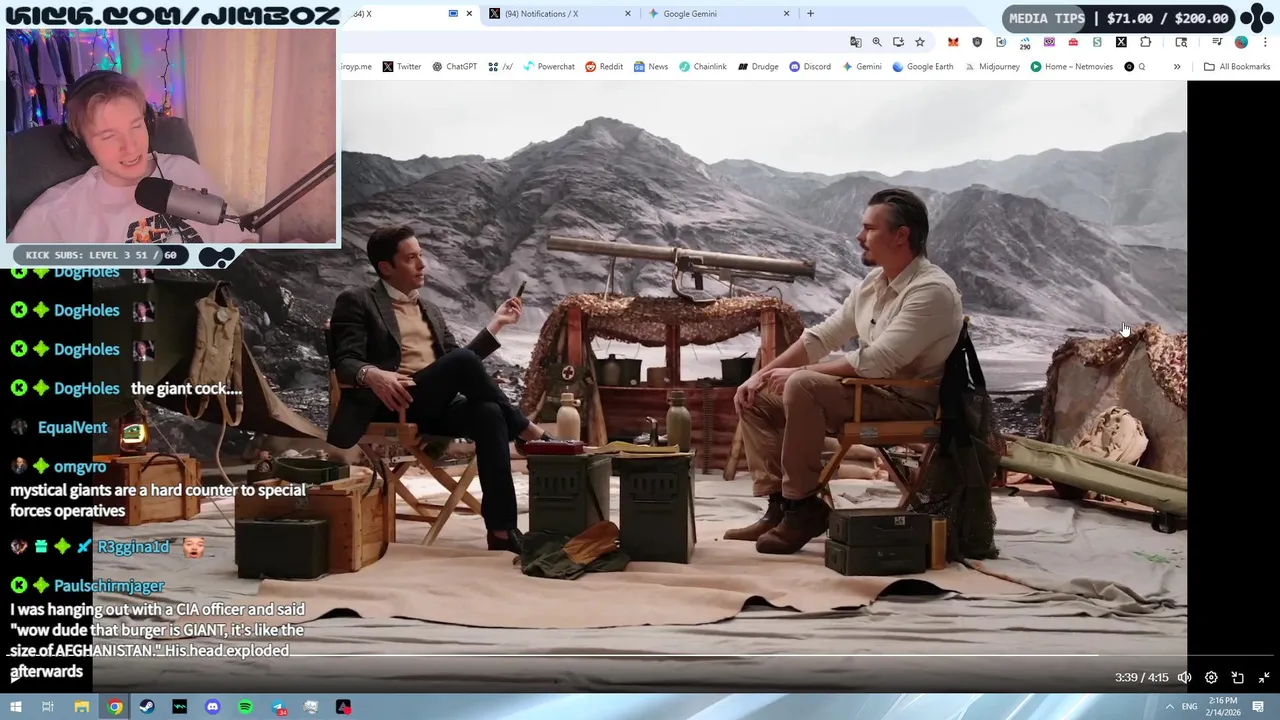This screenshot has height=720, width=1280.
Task: Open the extension showing the 290 badge
Action: (1025, 43)
